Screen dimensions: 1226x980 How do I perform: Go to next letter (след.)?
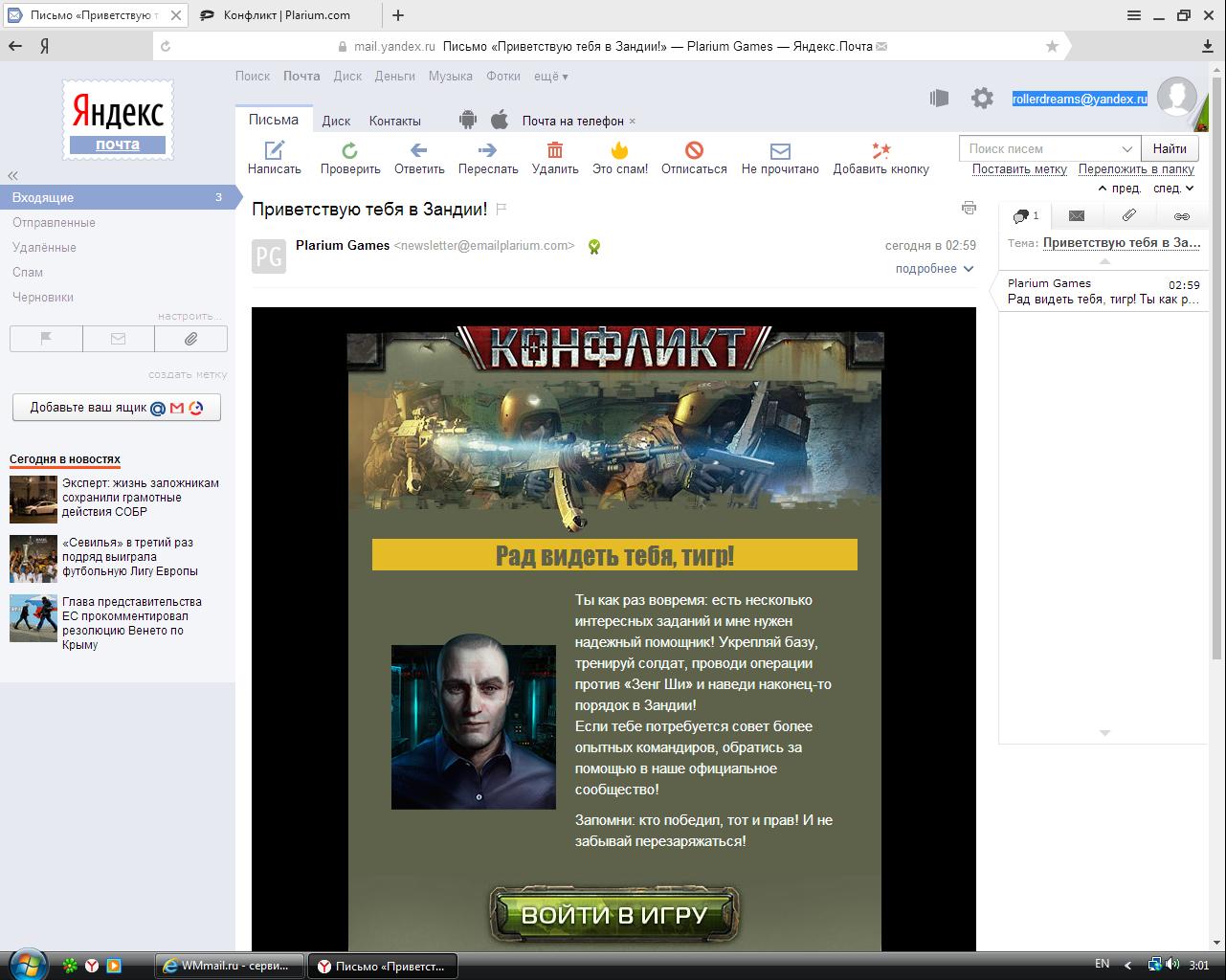tap(1173, 189)
